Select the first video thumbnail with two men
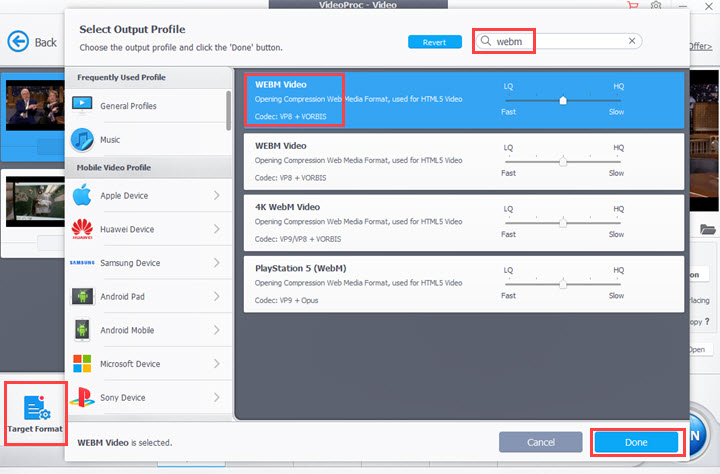The image size is (720, 474). pyautogui.click(x=35, y=105)
